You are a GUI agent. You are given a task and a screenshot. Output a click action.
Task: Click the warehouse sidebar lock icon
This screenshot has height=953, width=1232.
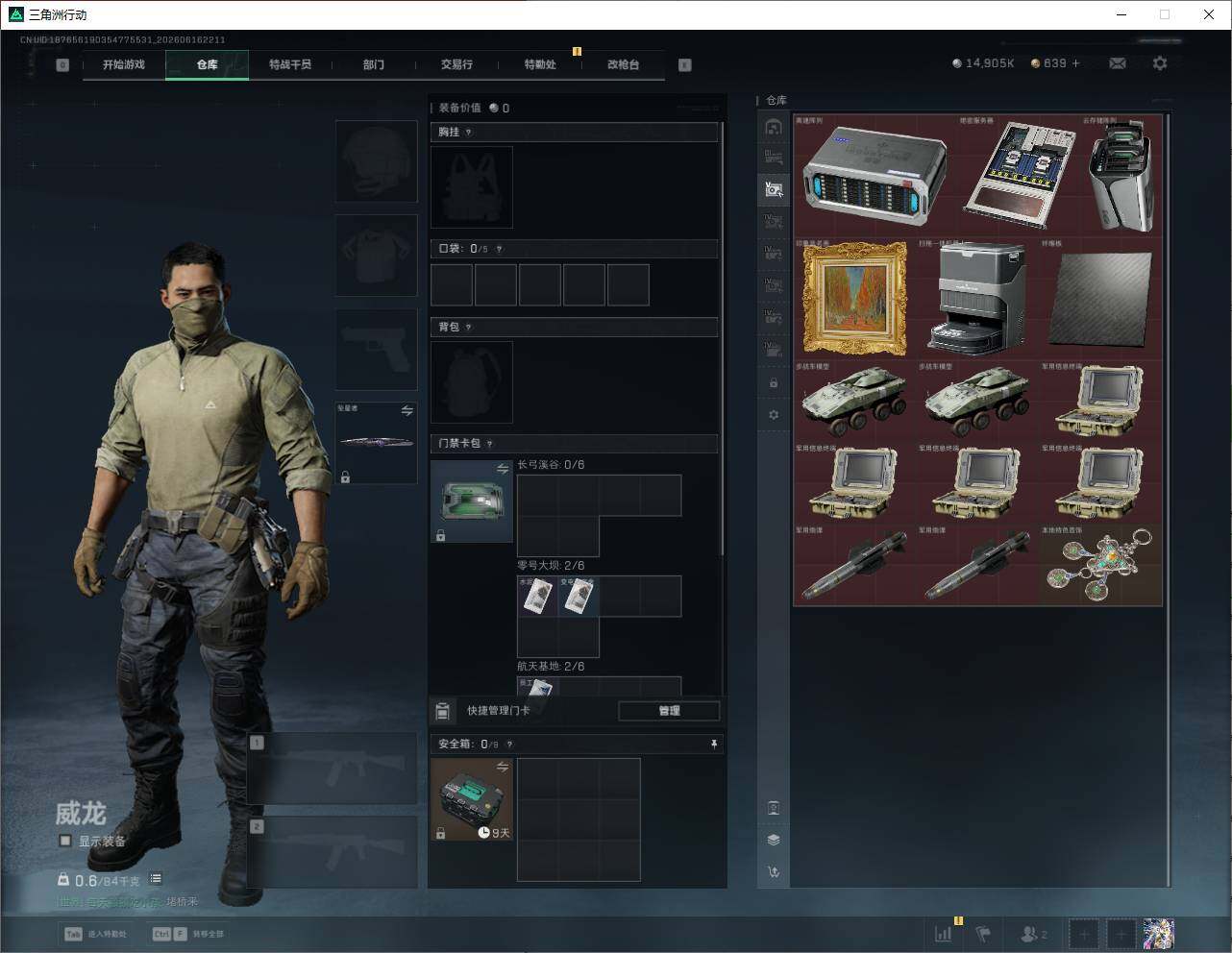pos(774,383)
